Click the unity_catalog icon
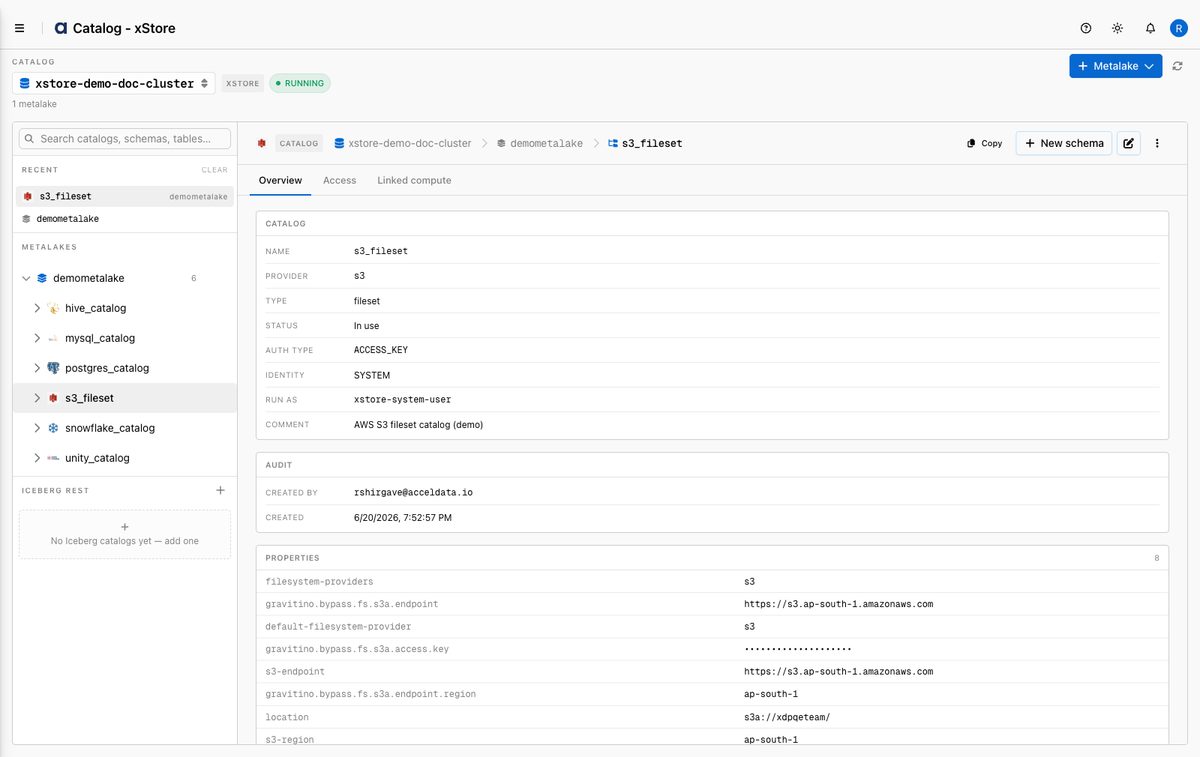 click(x=53, y=458)
